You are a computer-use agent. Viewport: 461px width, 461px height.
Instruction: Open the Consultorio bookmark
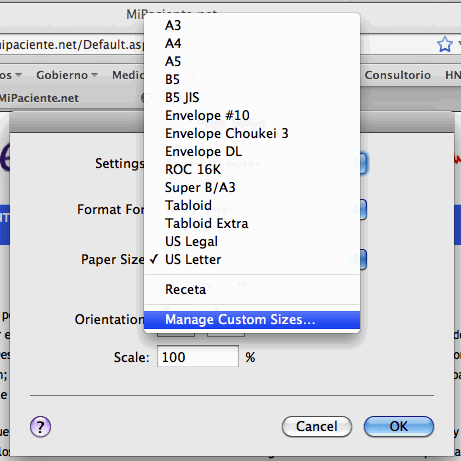tap(398, 75)
